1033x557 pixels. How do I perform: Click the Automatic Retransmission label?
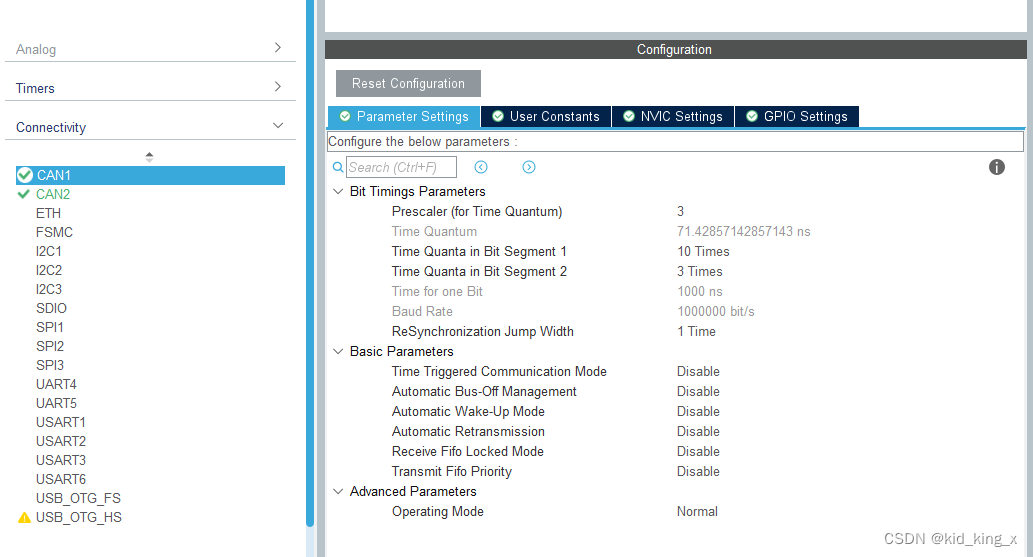pos(468,432)
